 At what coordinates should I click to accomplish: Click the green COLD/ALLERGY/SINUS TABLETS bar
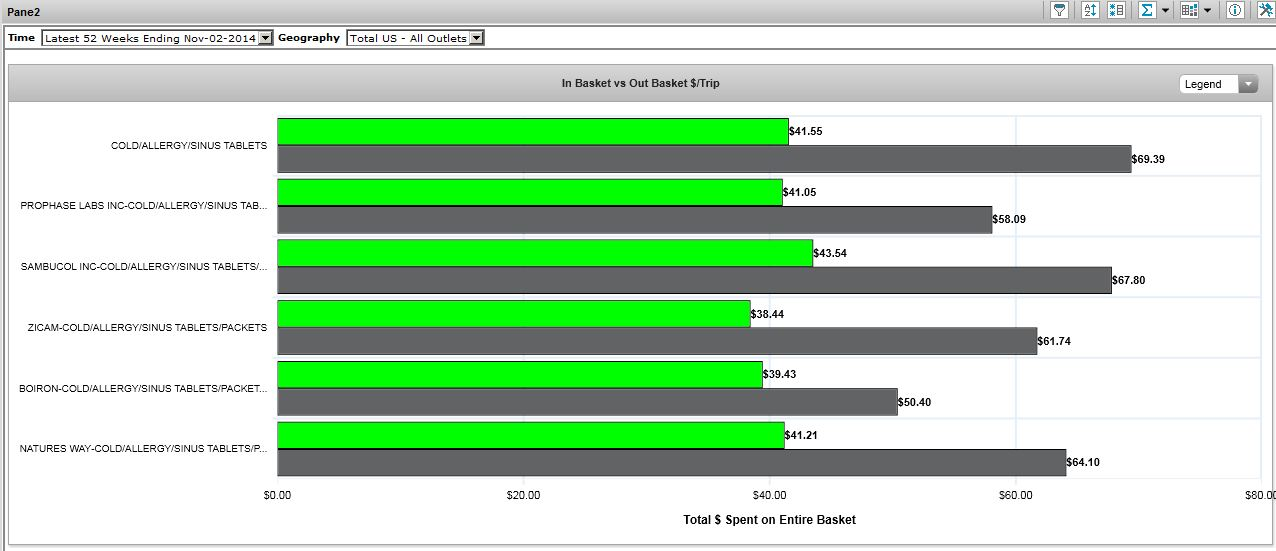point(532,132)
